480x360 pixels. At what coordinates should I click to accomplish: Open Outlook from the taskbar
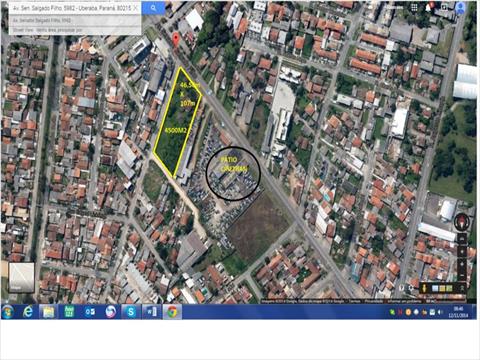pos(90,312)
